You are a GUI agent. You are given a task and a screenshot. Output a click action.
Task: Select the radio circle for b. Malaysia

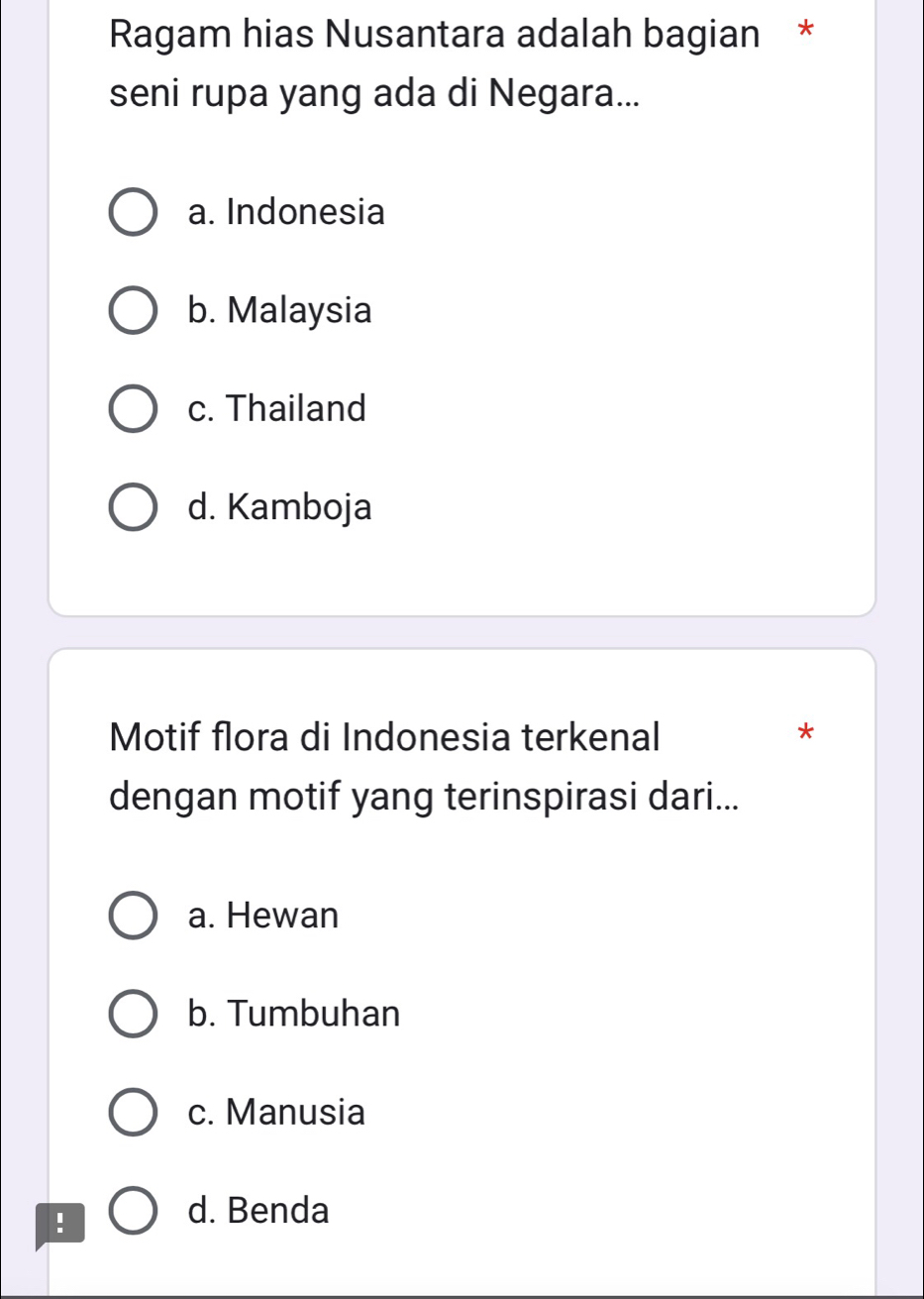pos(132,311)
